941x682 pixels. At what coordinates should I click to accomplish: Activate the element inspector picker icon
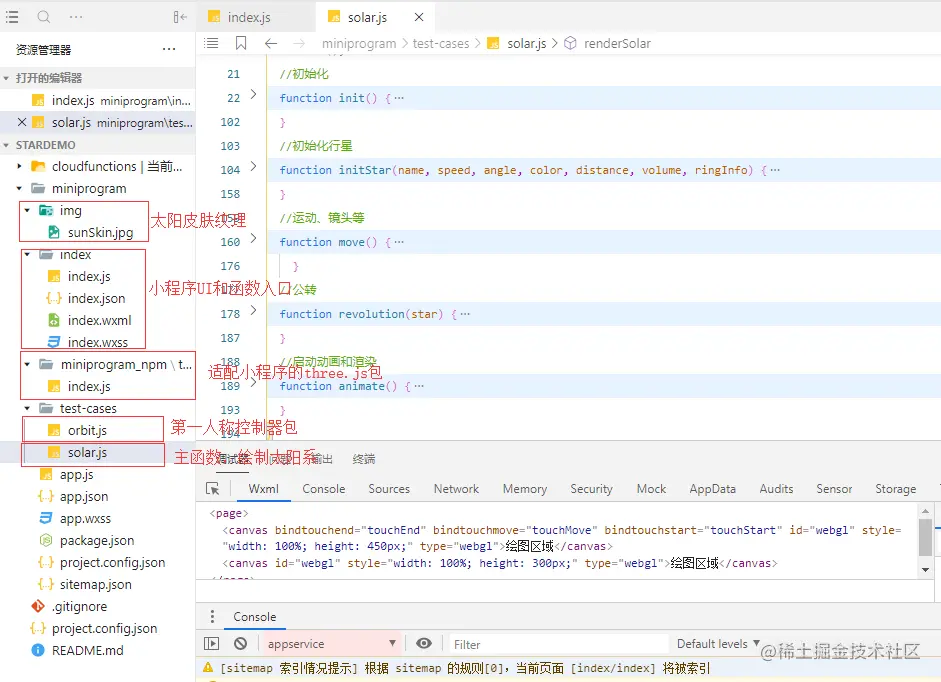click(x=213, y=489)
